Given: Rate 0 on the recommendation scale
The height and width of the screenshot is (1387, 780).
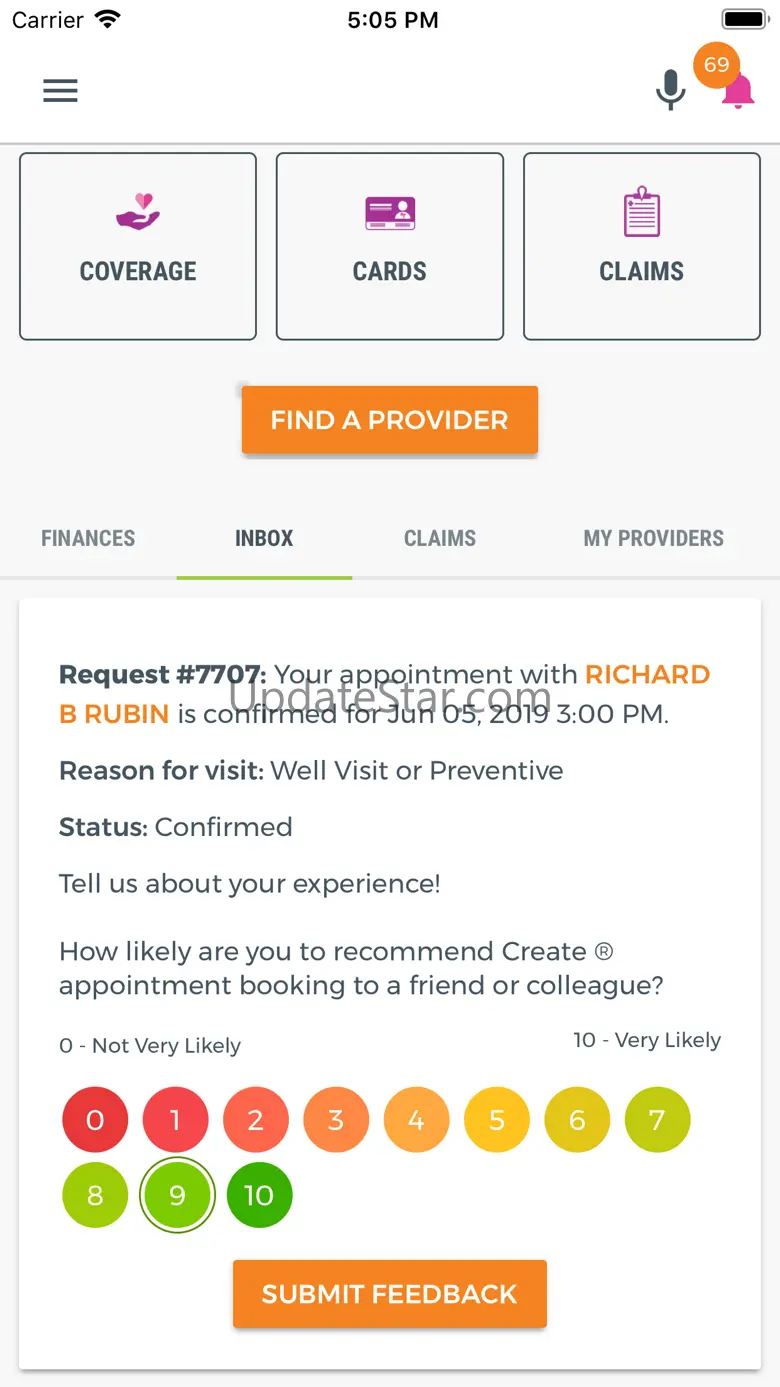Looking at the screenshot, I should 95,1120.
